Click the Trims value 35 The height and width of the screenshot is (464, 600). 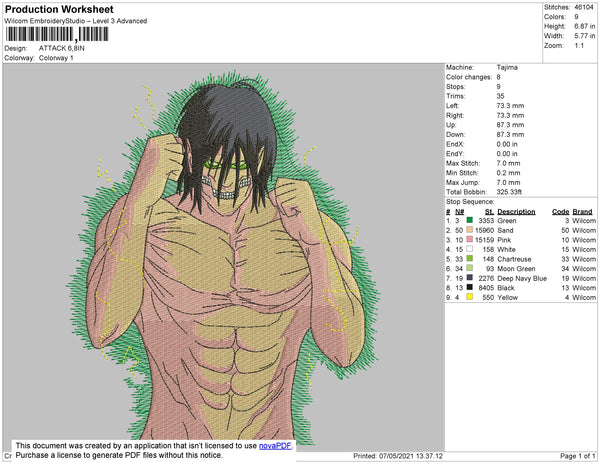[x=500, y=96]
